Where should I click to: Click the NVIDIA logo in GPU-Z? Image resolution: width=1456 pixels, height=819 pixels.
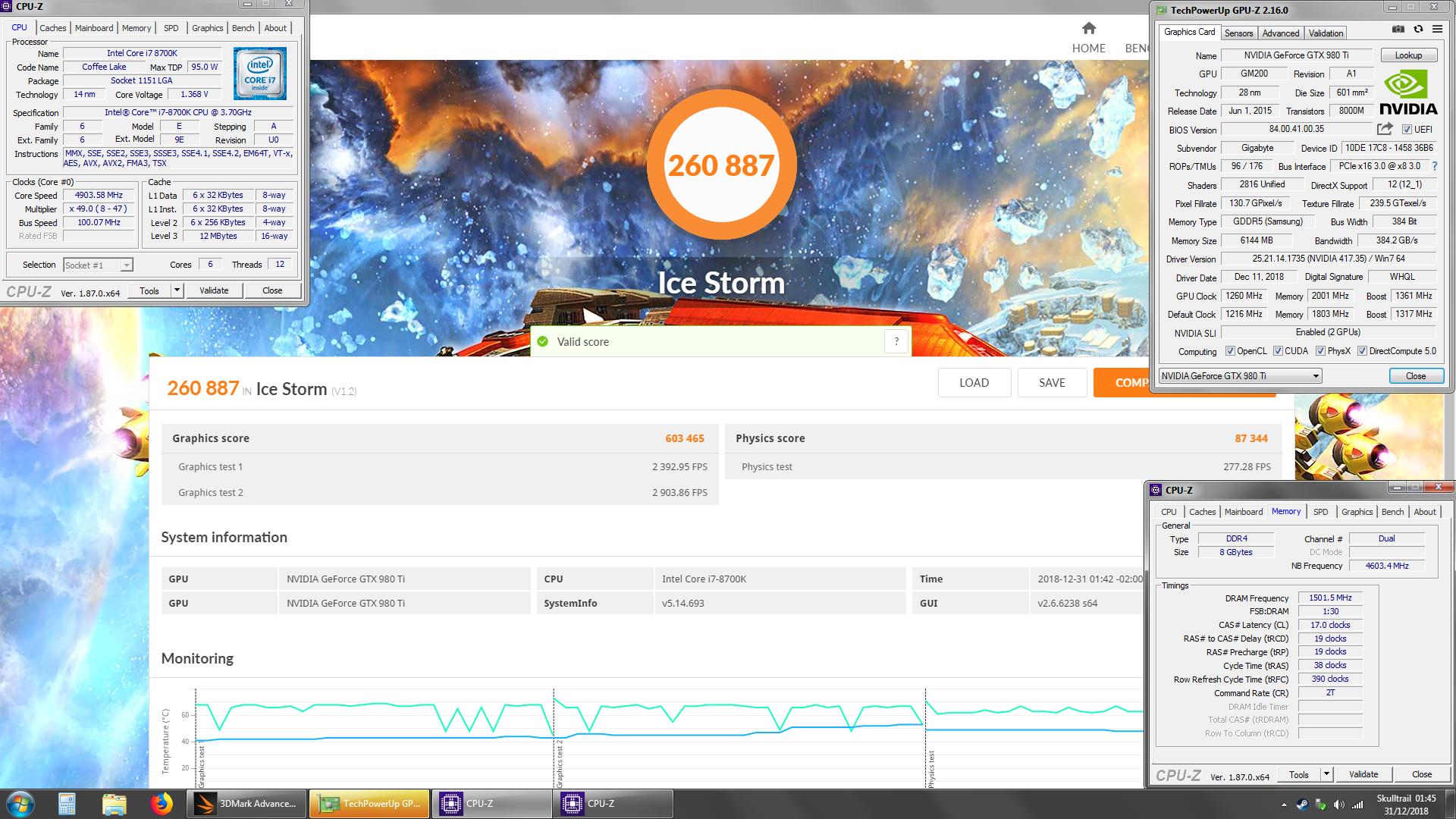coord(1408,93)
